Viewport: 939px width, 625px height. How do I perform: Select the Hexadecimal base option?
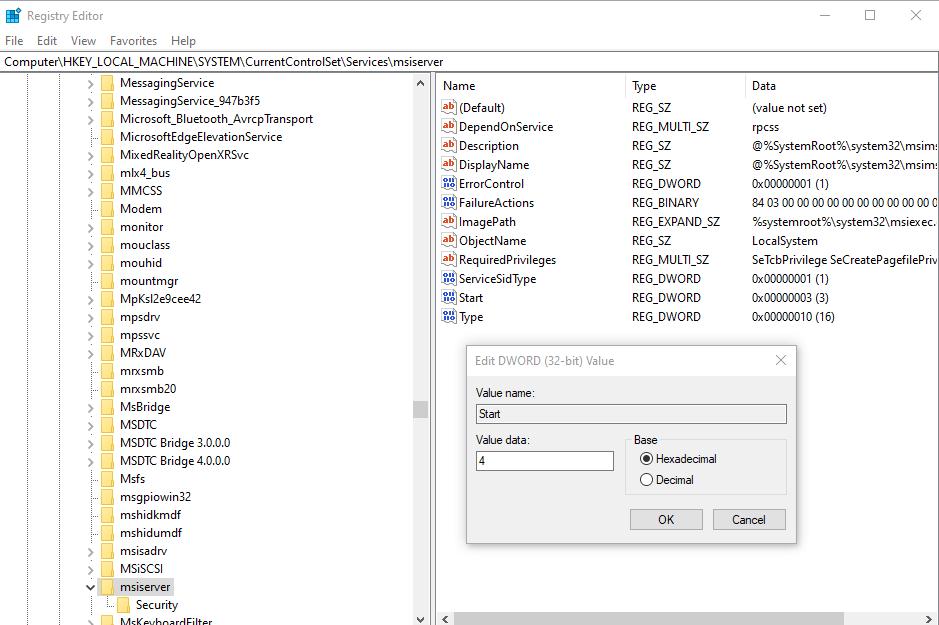(x=646, y=459)
